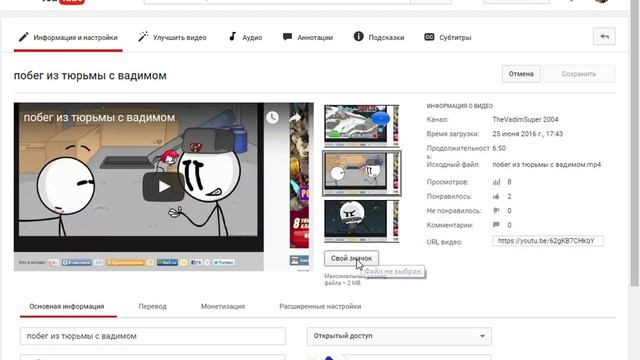640x360 pixels.
Task: Click the channel name TheVadimSuper 2004
Action: pyautogui.click(x=525, y=120)
